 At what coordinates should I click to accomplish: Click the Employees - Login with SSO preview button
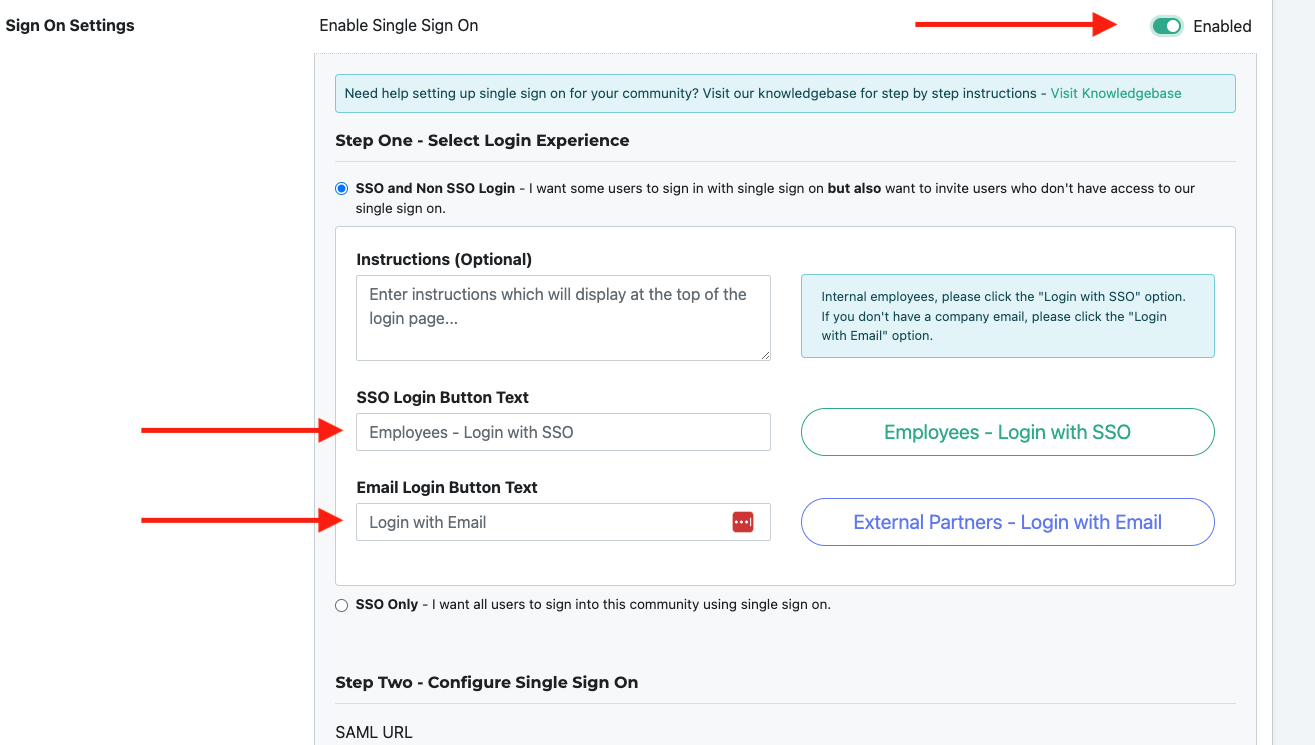[1007, 431]
